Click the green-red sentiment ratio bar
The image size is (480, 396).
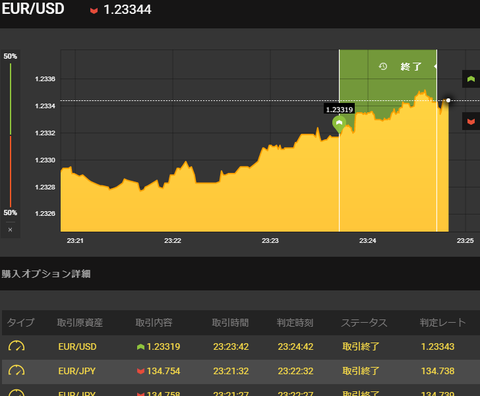(x=10, y=135)
